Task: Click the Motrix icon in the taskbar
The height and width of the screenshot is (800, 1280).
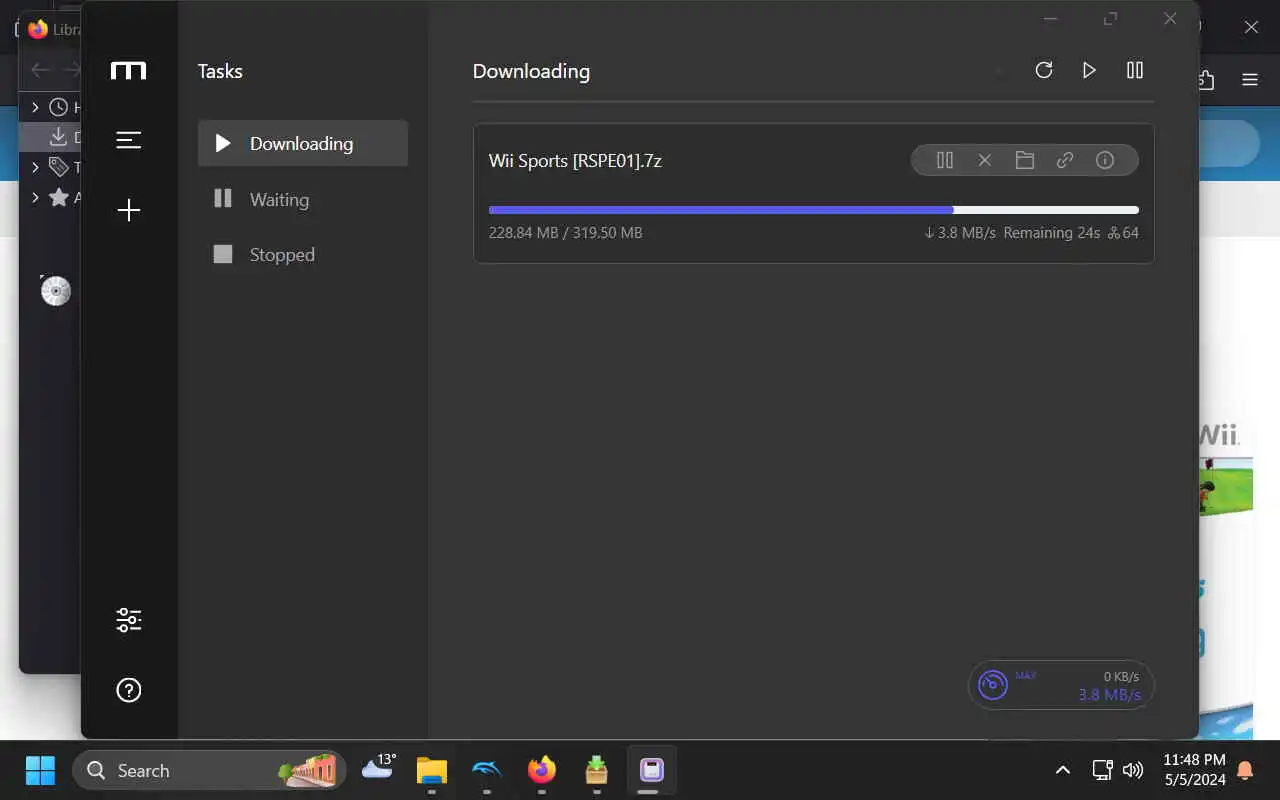Action: 652,770
